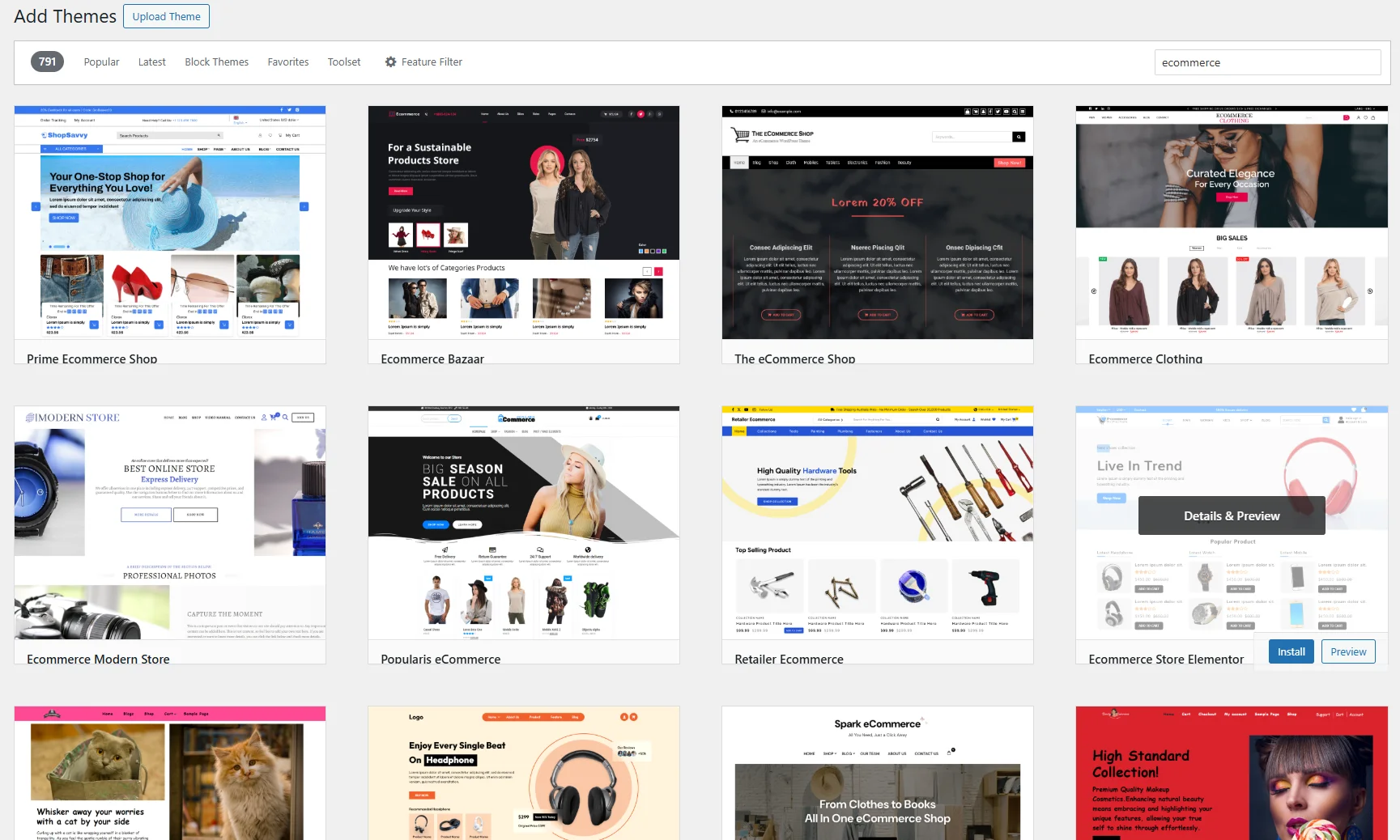Open the Prime Ecommerce Shop theme thumbnail

click(170, 223)
